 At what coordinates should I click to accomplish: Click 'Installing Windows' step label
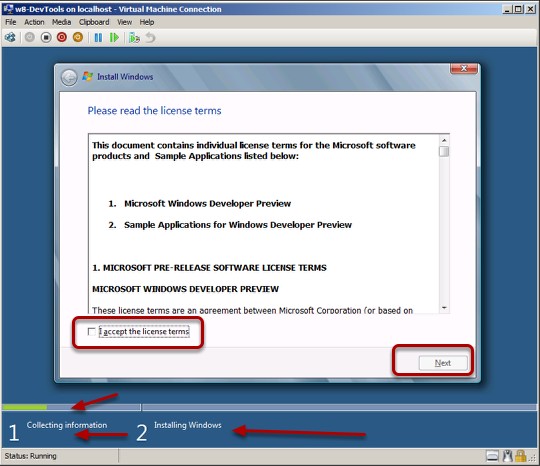[x=188, y=425]
